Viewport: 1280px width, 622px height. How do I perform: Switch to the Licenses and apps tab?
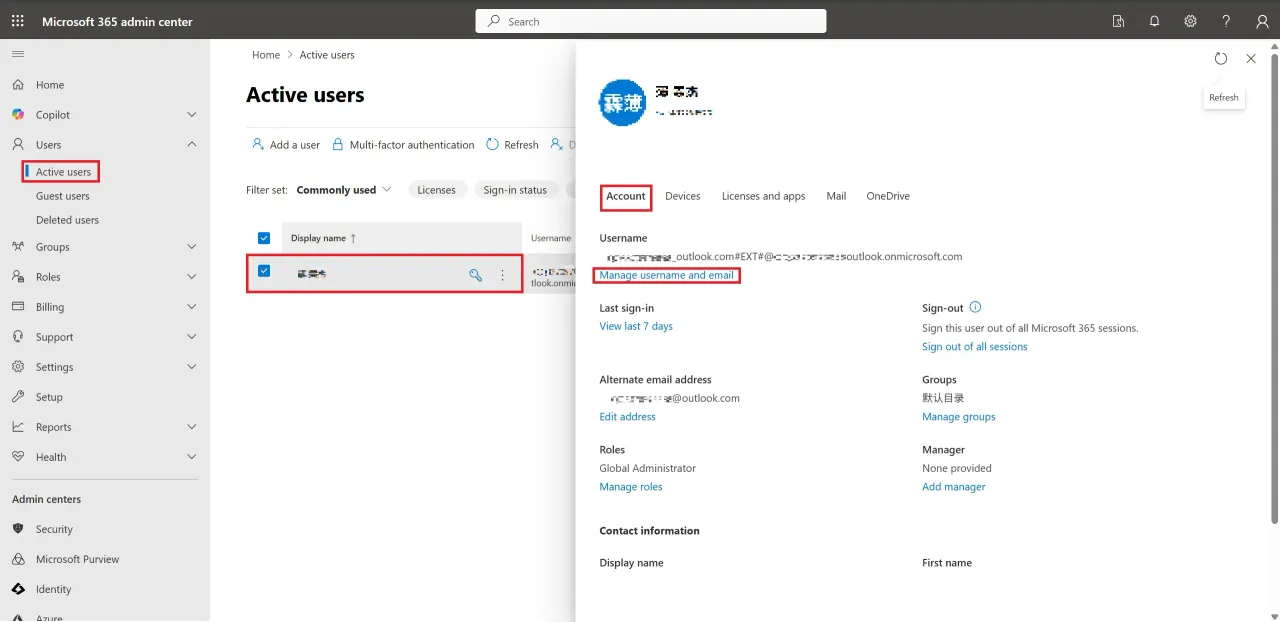764,196
